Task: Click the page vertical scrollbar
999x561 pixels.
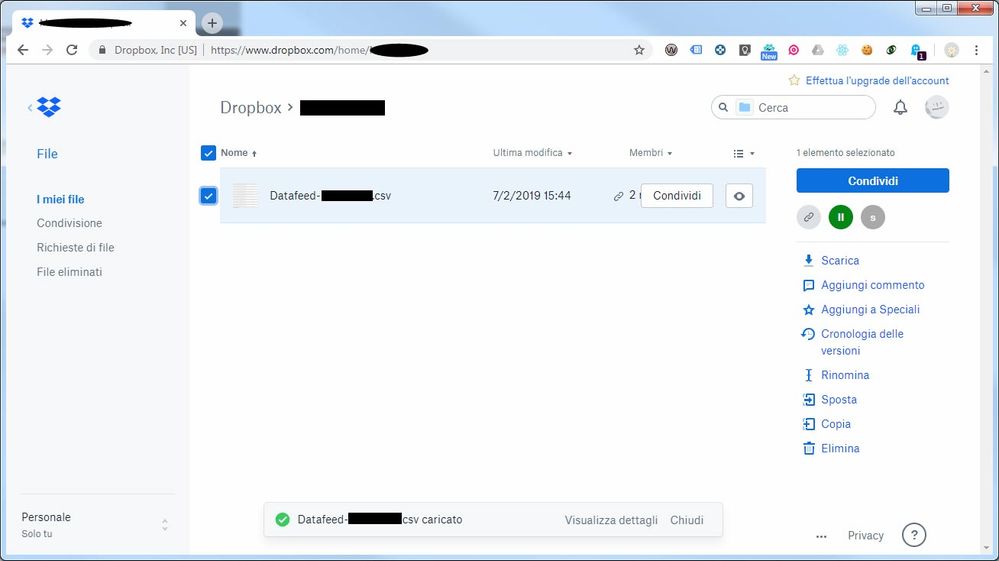Action: coord(987,309)
